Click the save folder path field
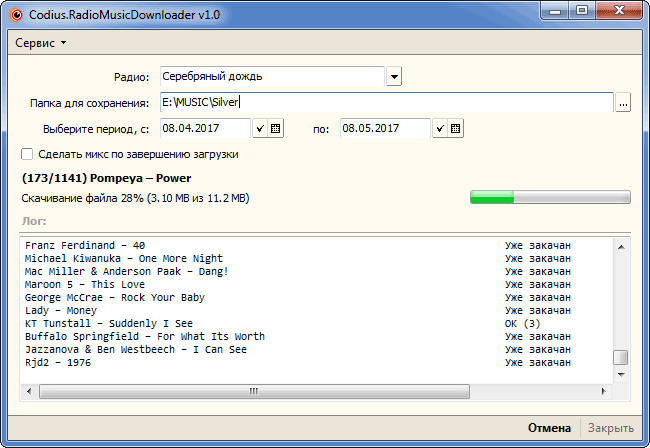 385,103
